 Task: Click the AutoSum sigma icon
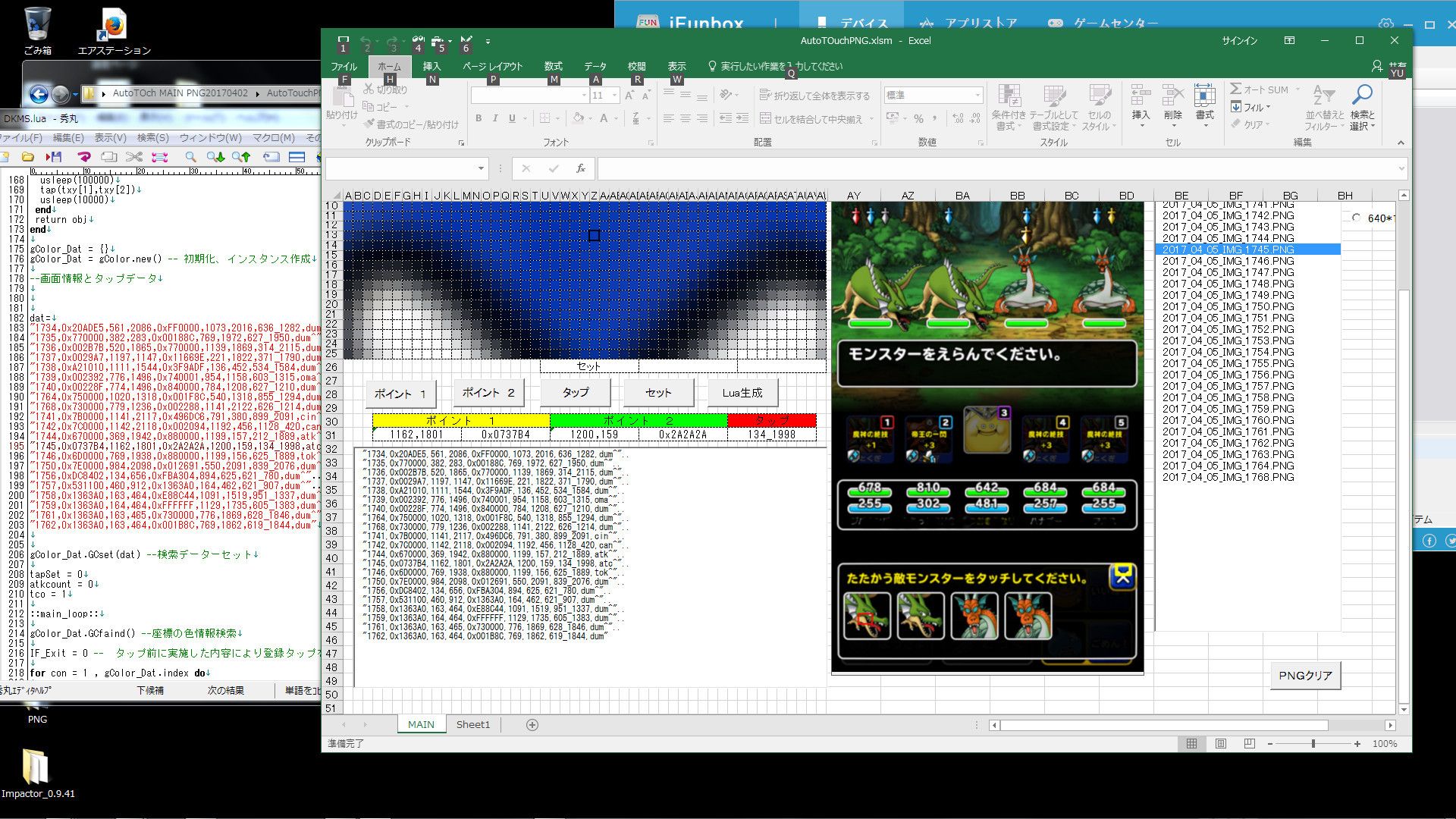tap(1236, 89)
